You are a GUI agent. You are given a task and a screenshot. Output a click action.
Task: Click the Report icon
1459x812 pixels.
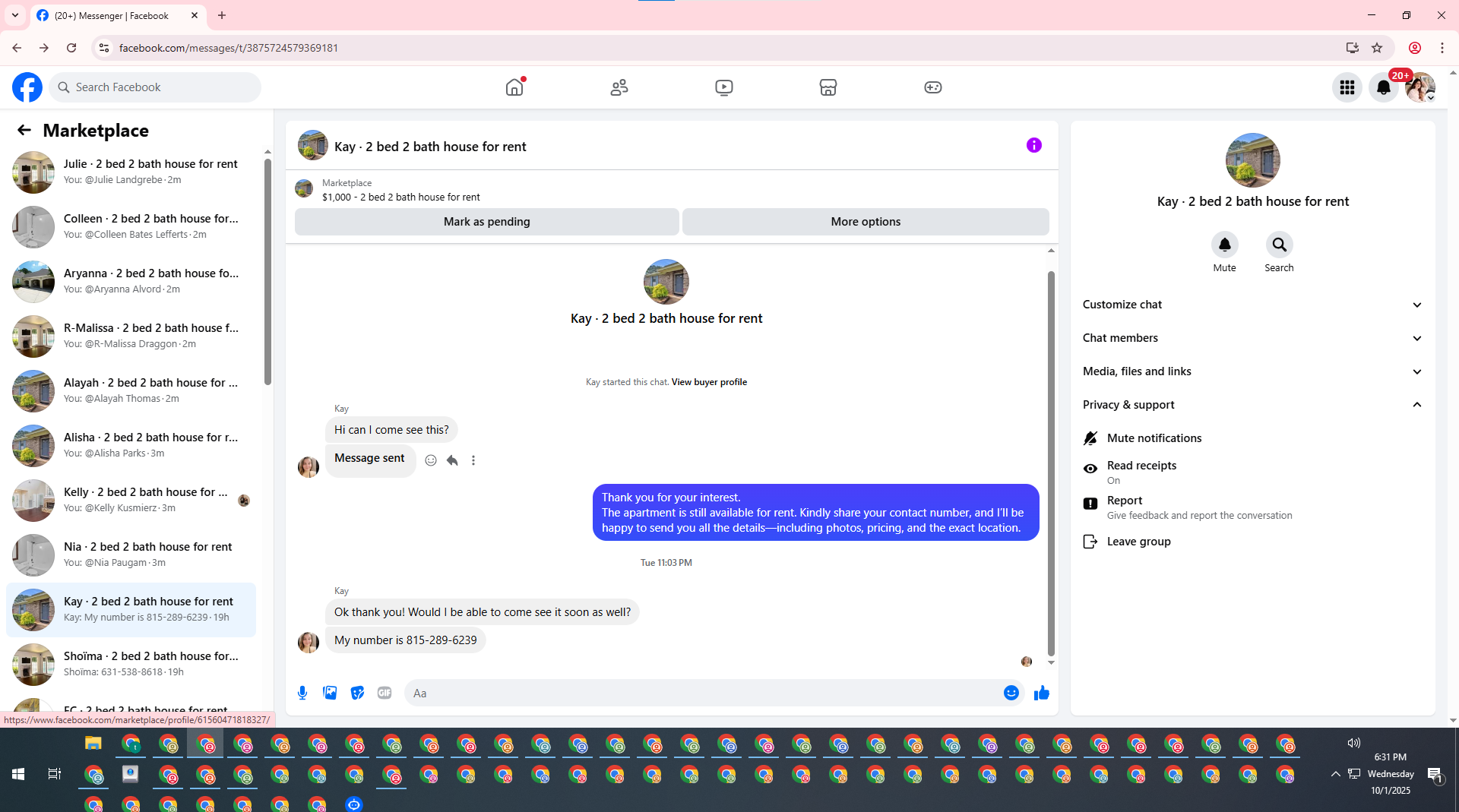point(1090,504)
